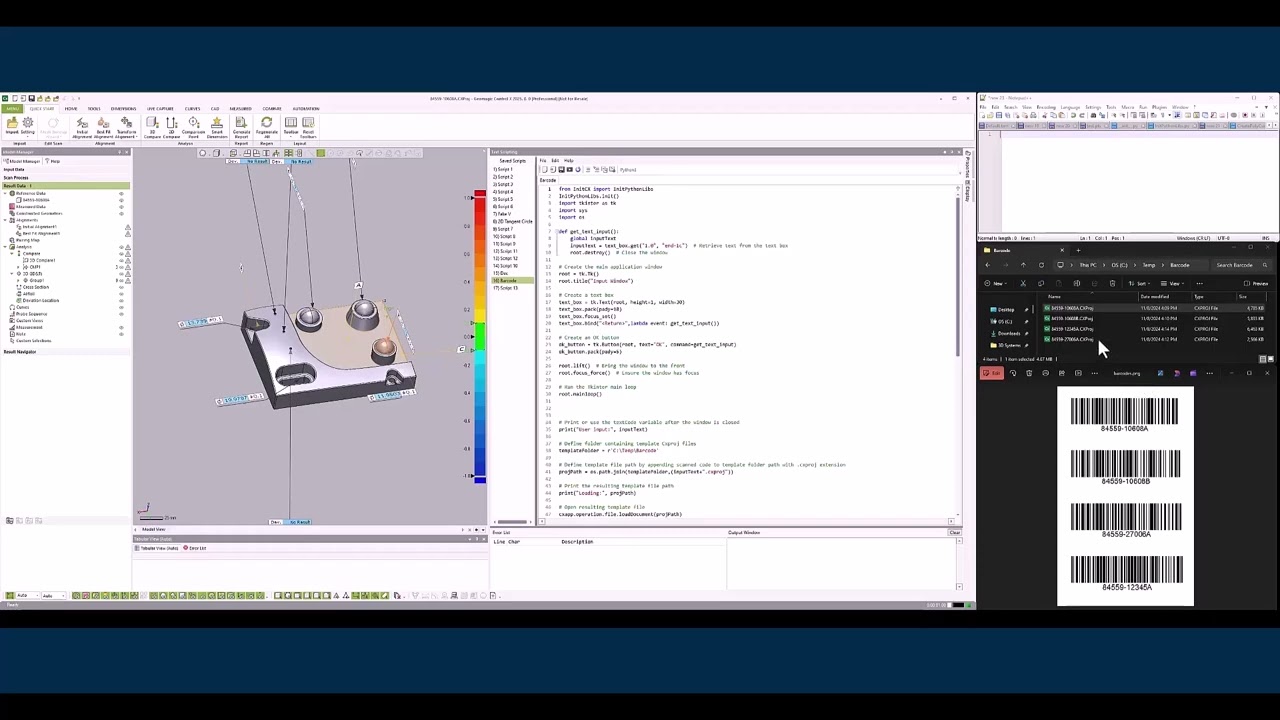Toggle visibility of Measurement item
Screen dimensions: 1280x720
(x=122, y=327)
